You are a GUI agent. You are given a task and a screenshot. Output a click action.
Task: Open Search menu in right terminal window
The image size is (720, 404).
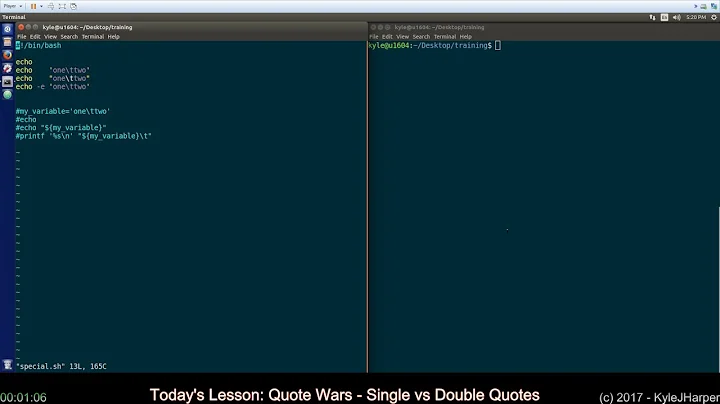pyautogui.click(x=421, y=37)
